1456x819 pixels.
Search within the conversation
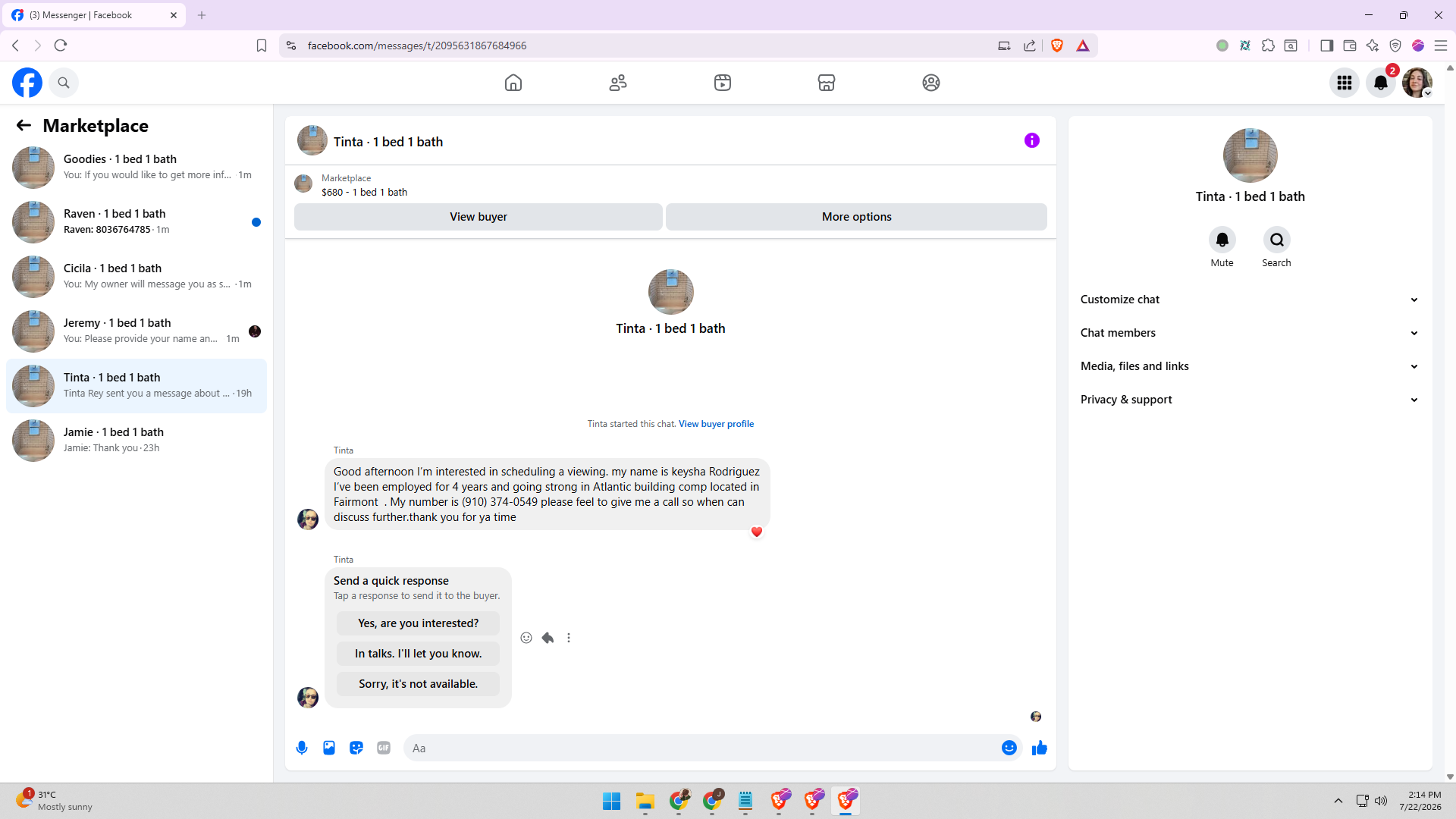click(1277, 240)
